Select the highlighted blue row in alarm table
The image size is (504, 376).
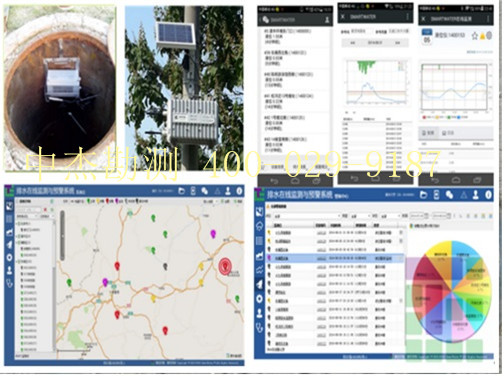click(335, 258)
